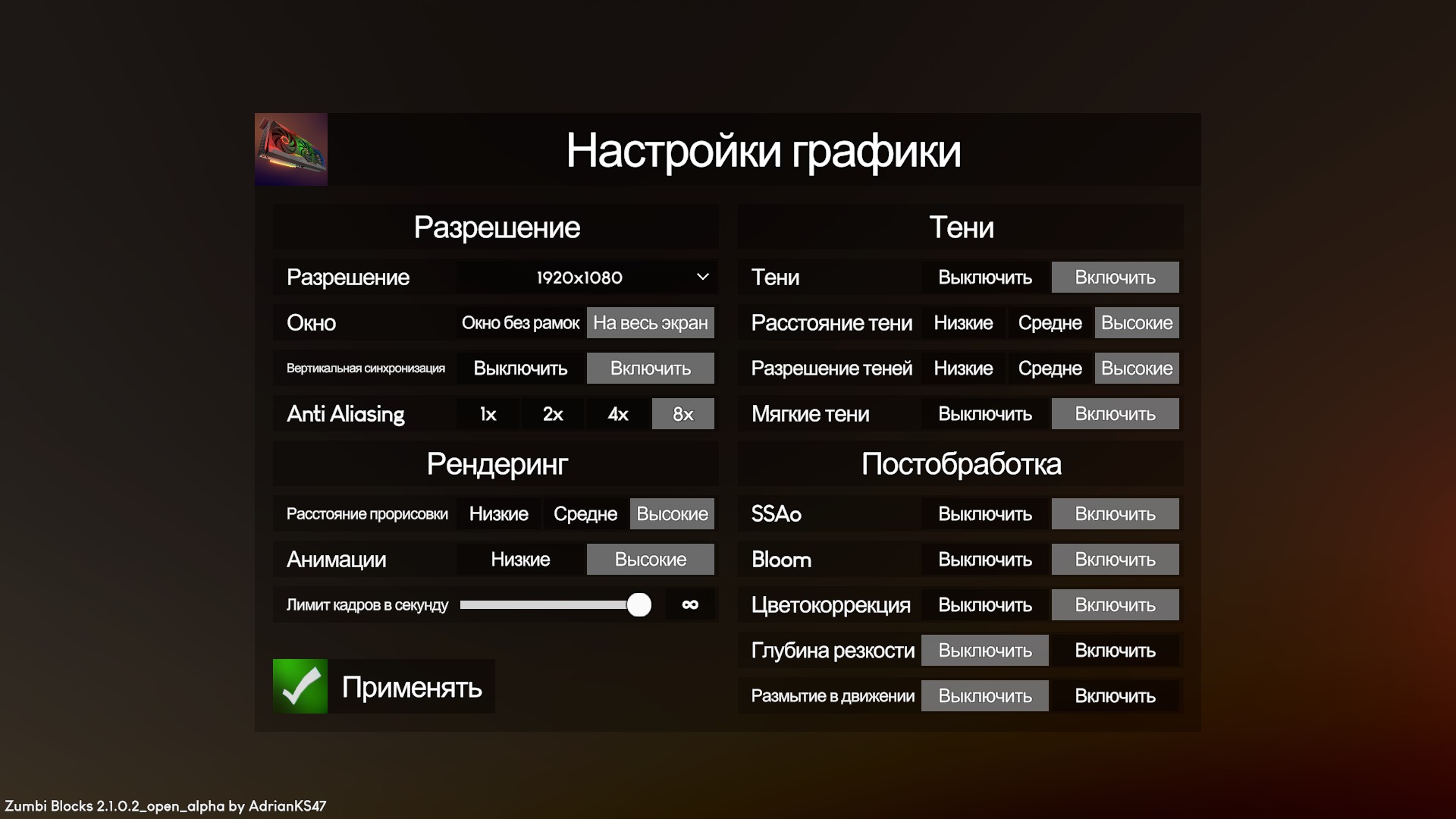This screenshot has height=819, width=1456.
Task: Click the frame rate limit slider handle
Action: [639, 604]
